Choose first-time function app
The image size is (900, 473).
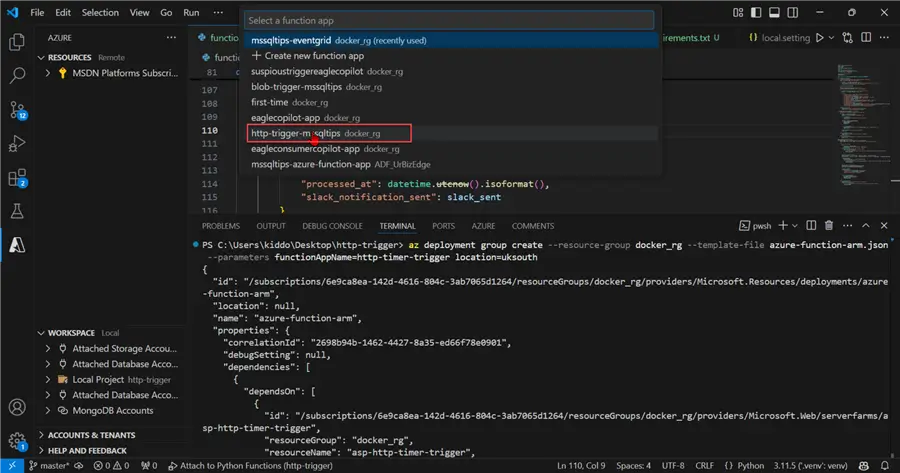tap(451, 102)
